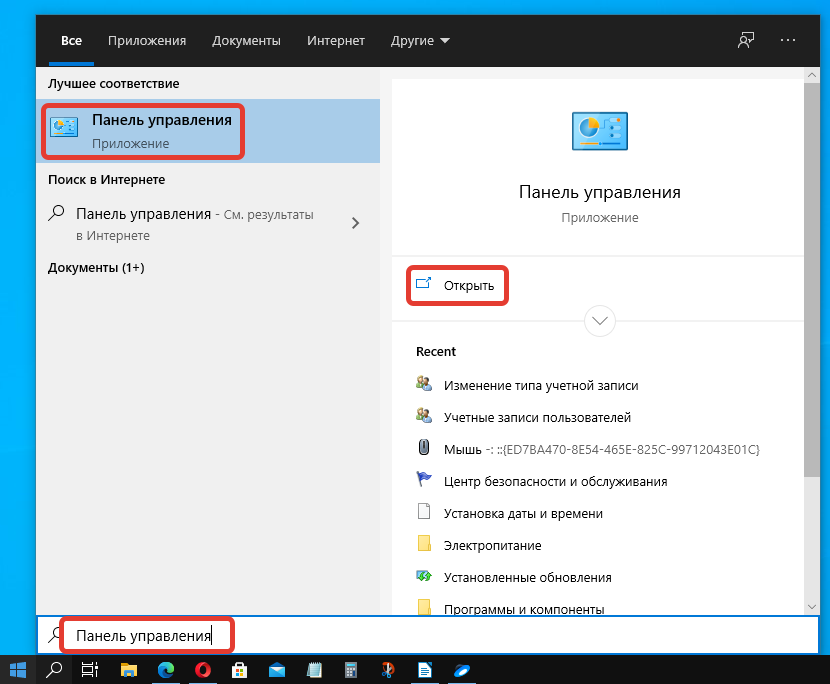Open recent item Учетные записи пользователей
The height and width of the screenshot is (684, 830).
pyautogui.click(x=536, y=417)
